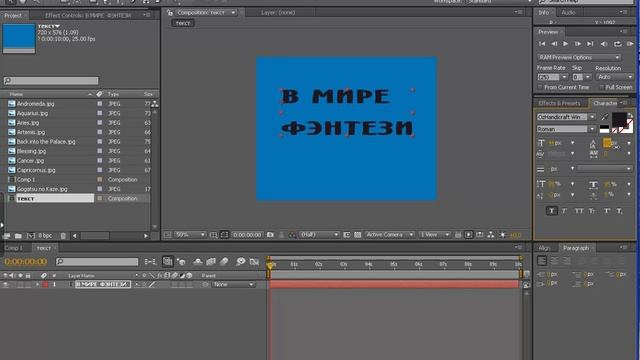Click Project panel search field
Viewport: 640px width, 360px height.
51,81
